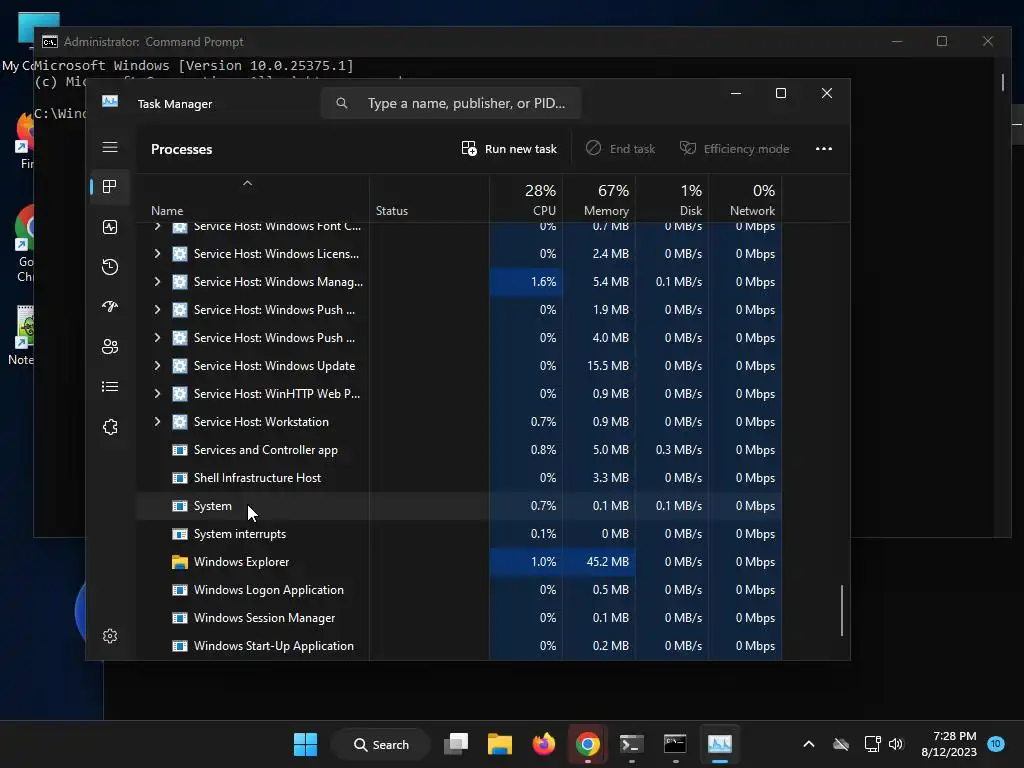The image size is (1024, 768).
Task: Switch to Chrome on the taskbar
Action: coord(588,744)
